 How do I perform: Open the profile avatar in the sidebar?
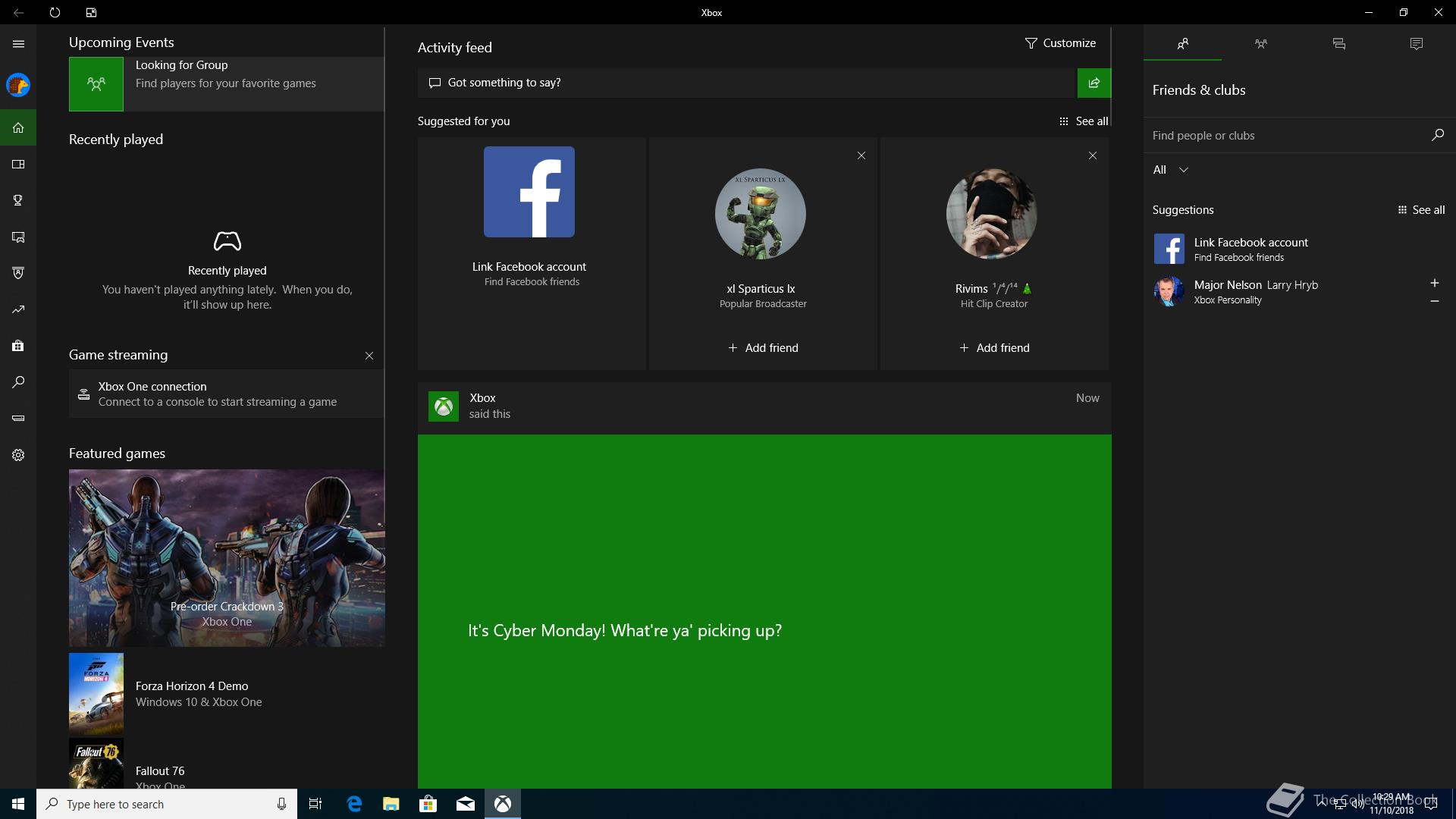18,85
